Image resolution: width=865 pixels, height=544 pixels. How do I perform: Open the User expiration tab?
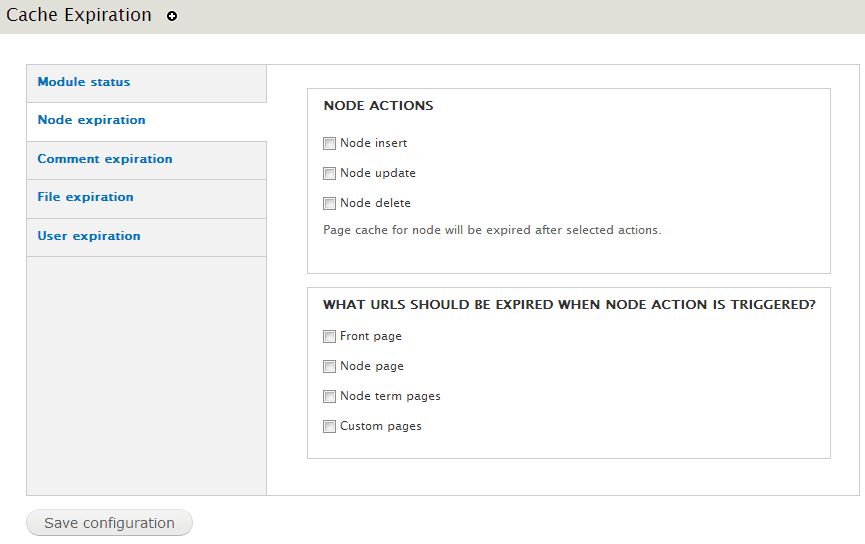coord(89,236)
